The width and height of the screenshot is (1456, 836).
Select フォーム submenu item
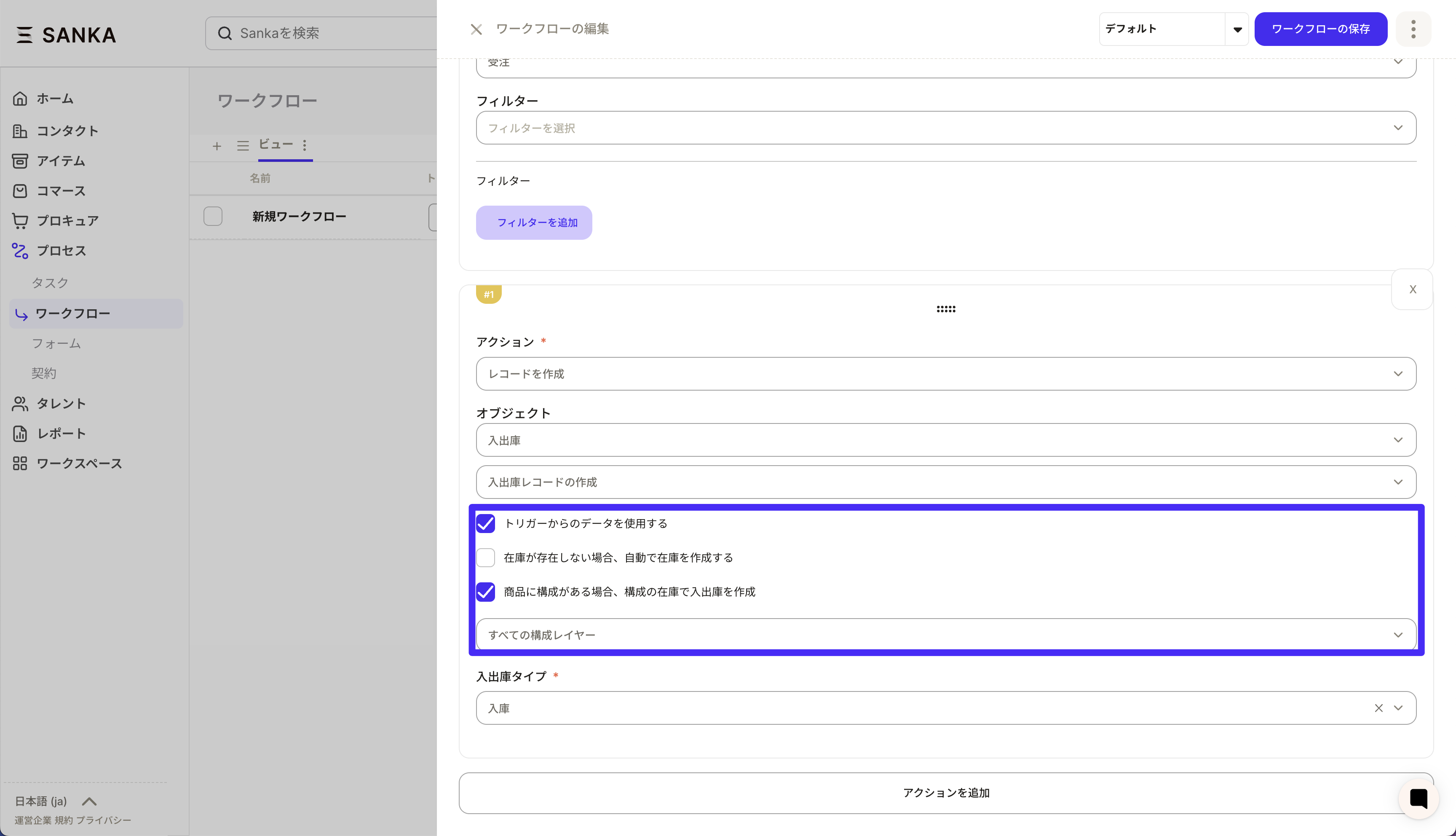56,343
